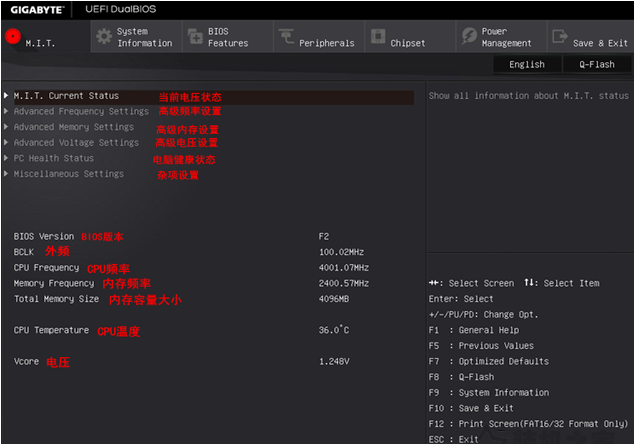The width and height of the screenshot is (638, 445).
Task: Select the Save & Exit tab
Action: click(x=591, y=37)
